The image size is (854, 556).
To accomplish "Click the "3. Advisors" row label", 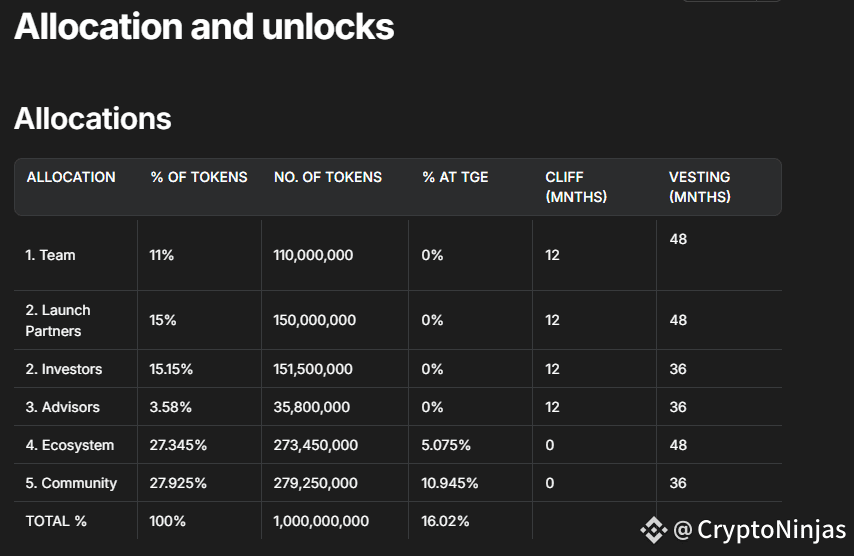I will [x=63, y=407].
